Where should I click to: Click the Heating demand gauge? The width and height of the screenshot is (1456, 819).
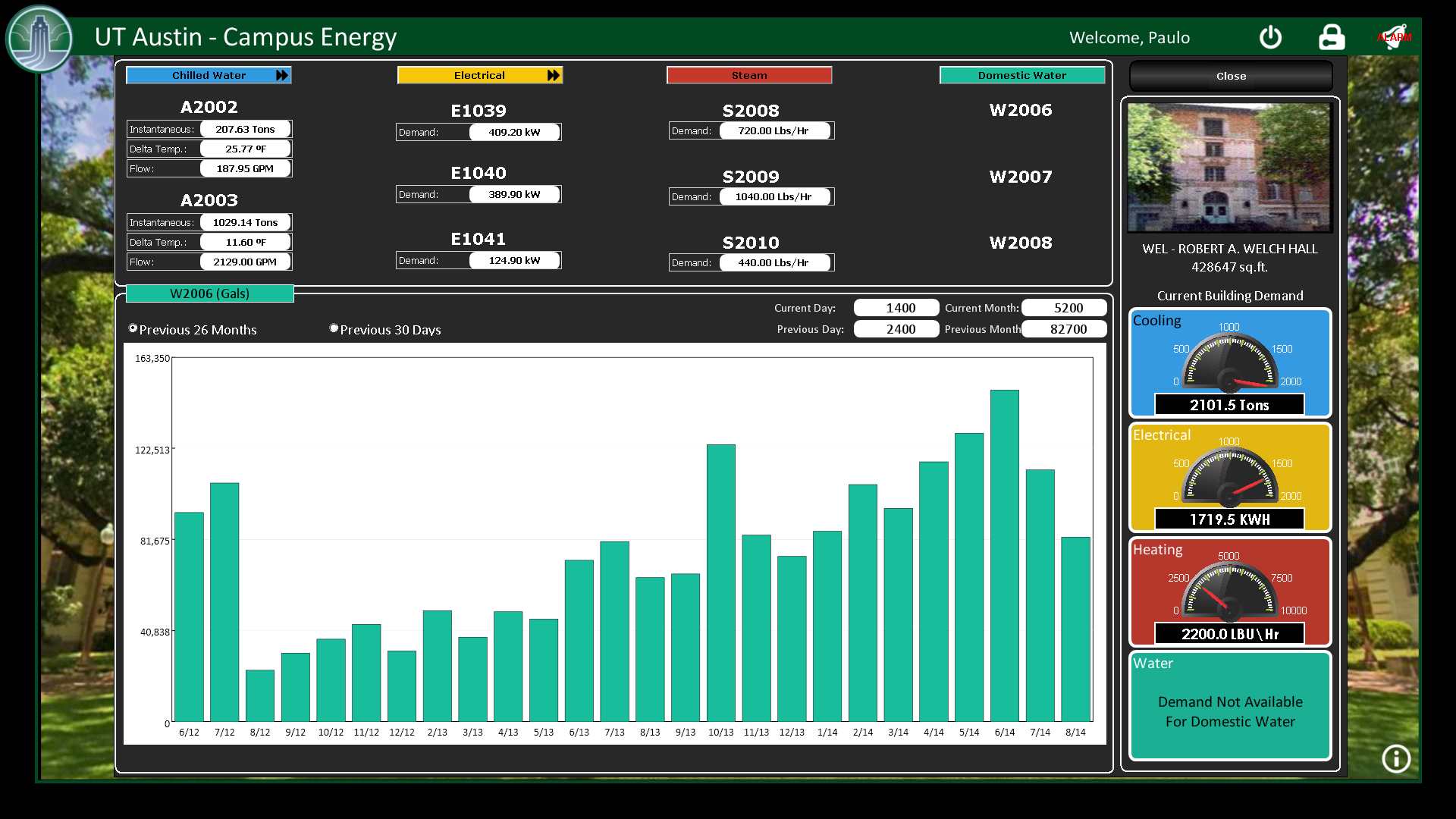pos(1229,591)
